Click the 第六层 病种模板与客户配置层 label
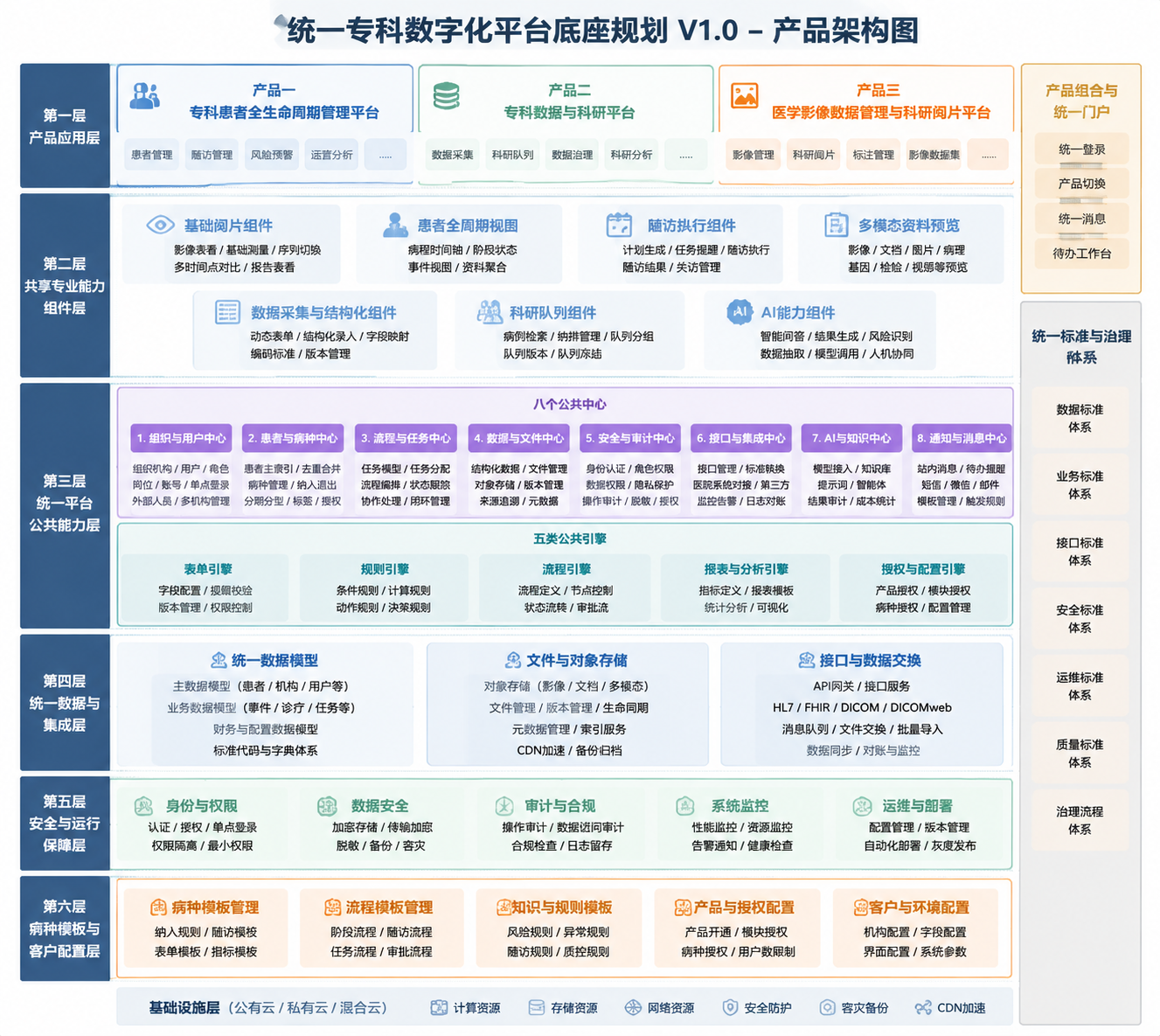Screen dimensions: 1160x1036 pyautogui.click(x=65, y=928)
